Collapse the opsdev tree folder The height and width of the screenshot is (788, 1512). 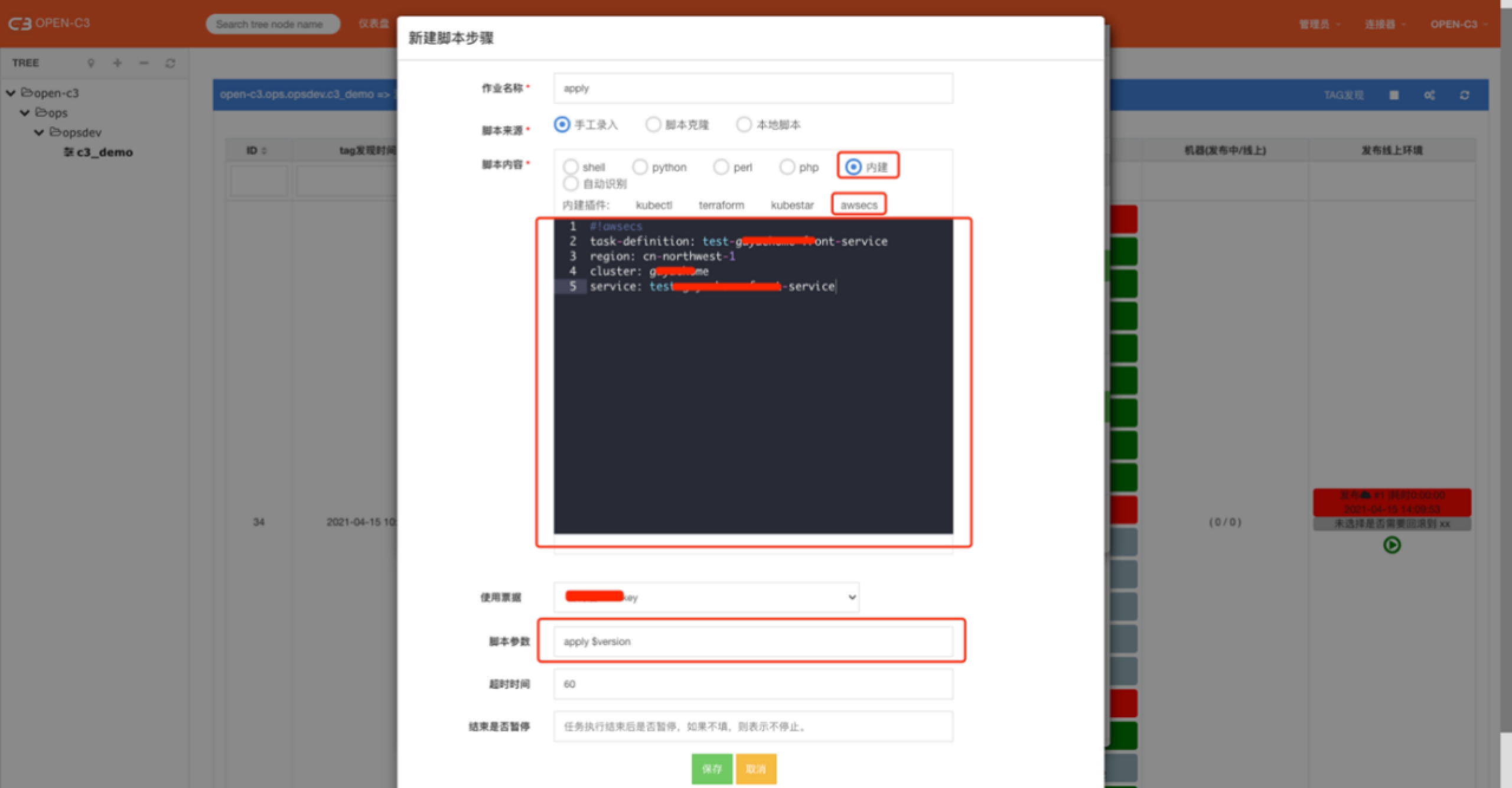point(39,132)
